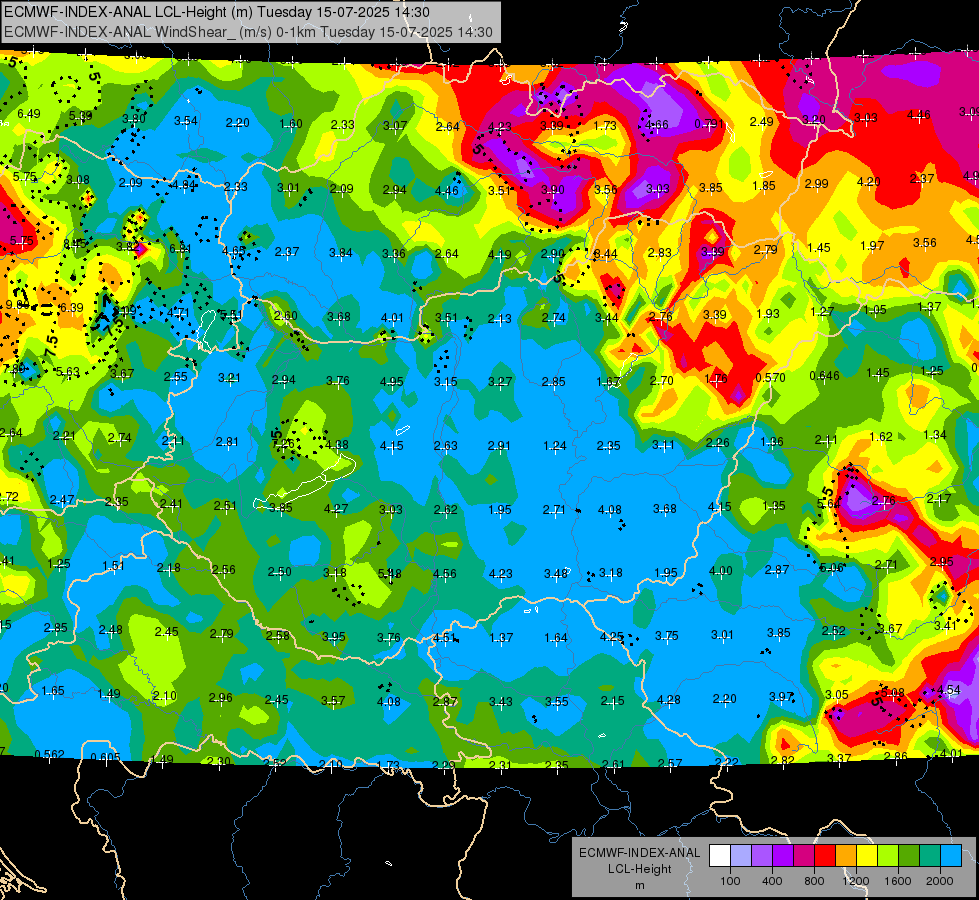Select the light blue legend swatch at far right

tap(951, 856)
